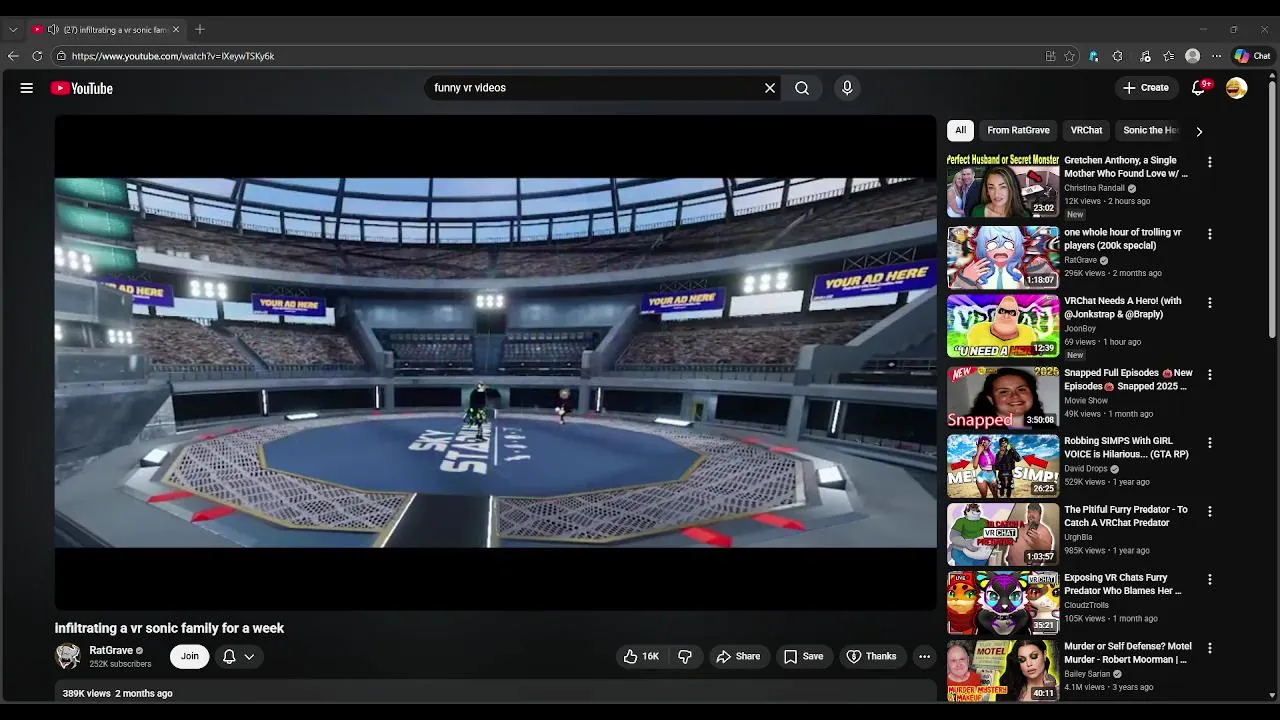Clear the search box with the X

pos(770,88)
